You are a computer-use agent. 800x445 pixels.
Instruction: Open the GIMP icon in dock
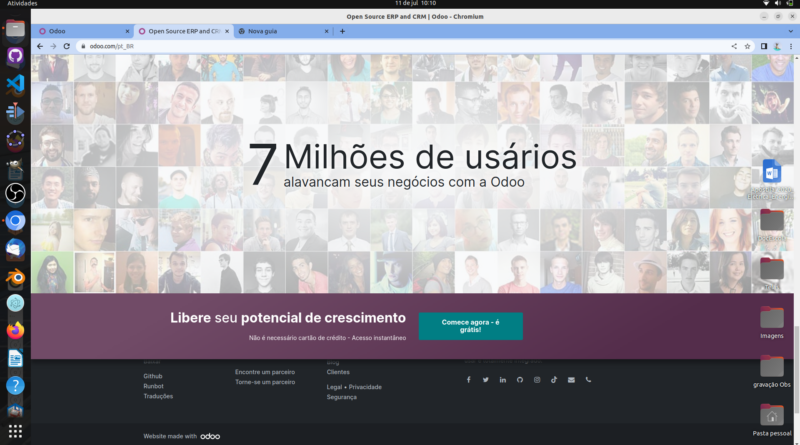pyautogui.click(x=15, y=166)
